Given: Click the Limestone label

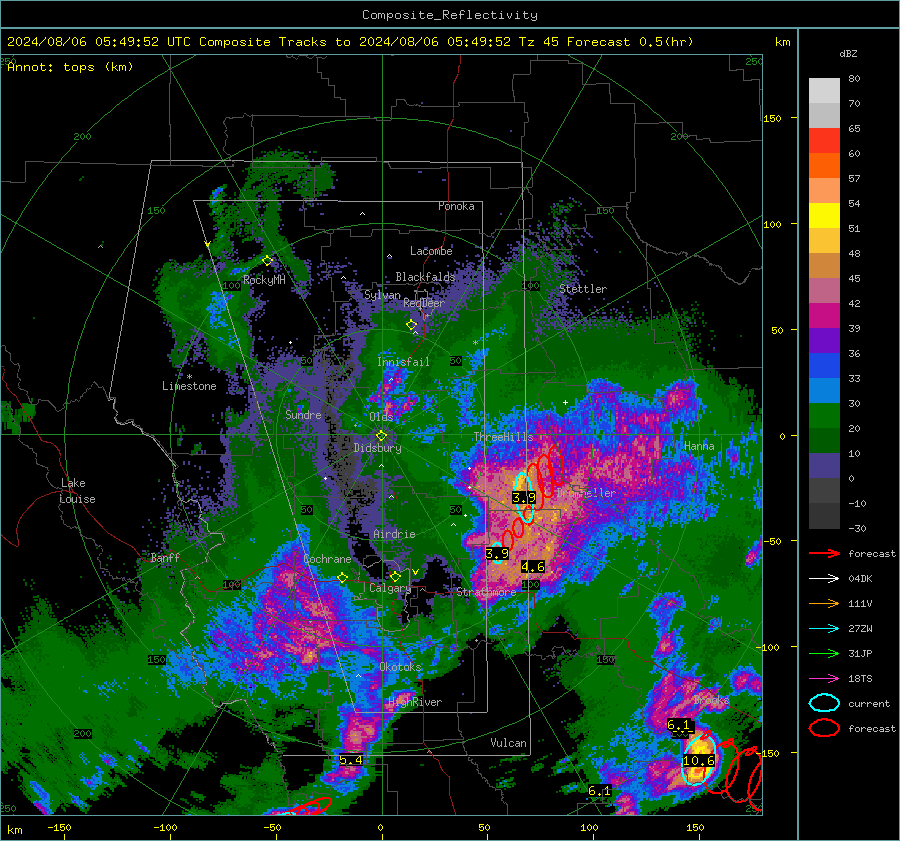Looking at the screenshot, I should (x=189, y=386).
